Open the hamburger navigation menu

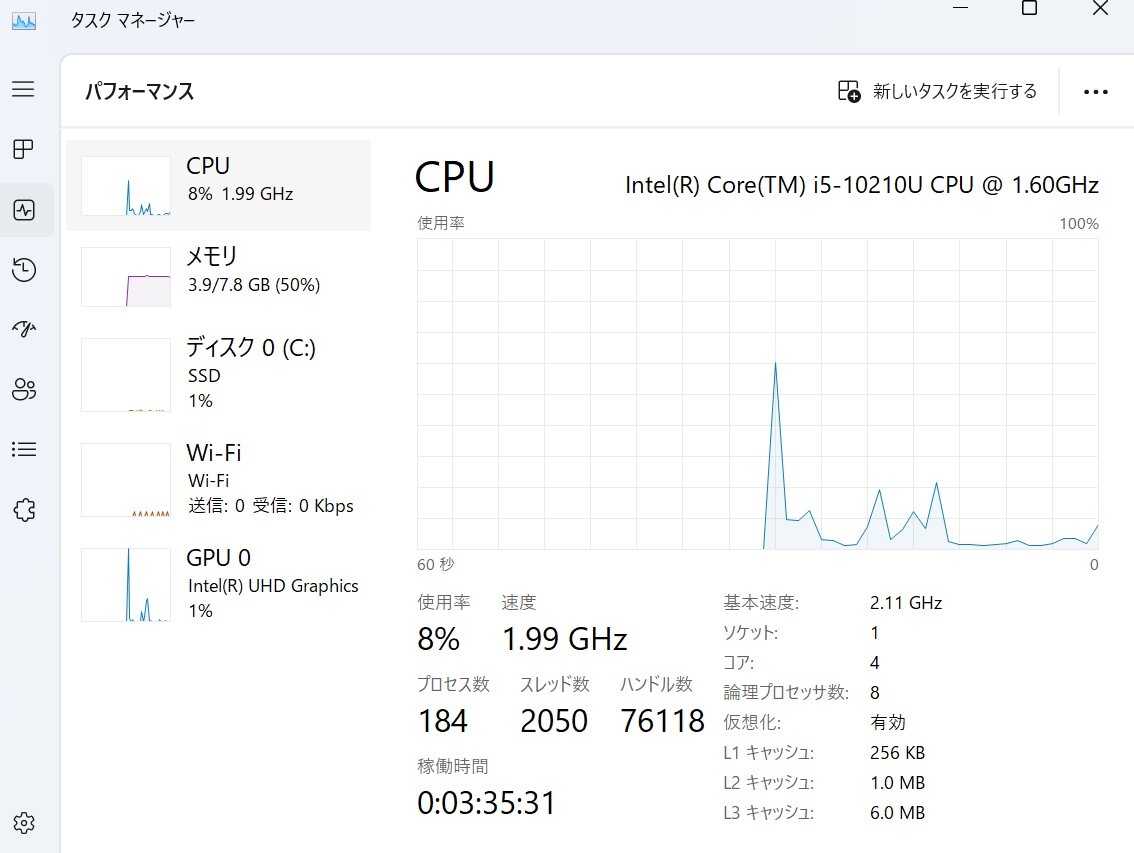23,89
